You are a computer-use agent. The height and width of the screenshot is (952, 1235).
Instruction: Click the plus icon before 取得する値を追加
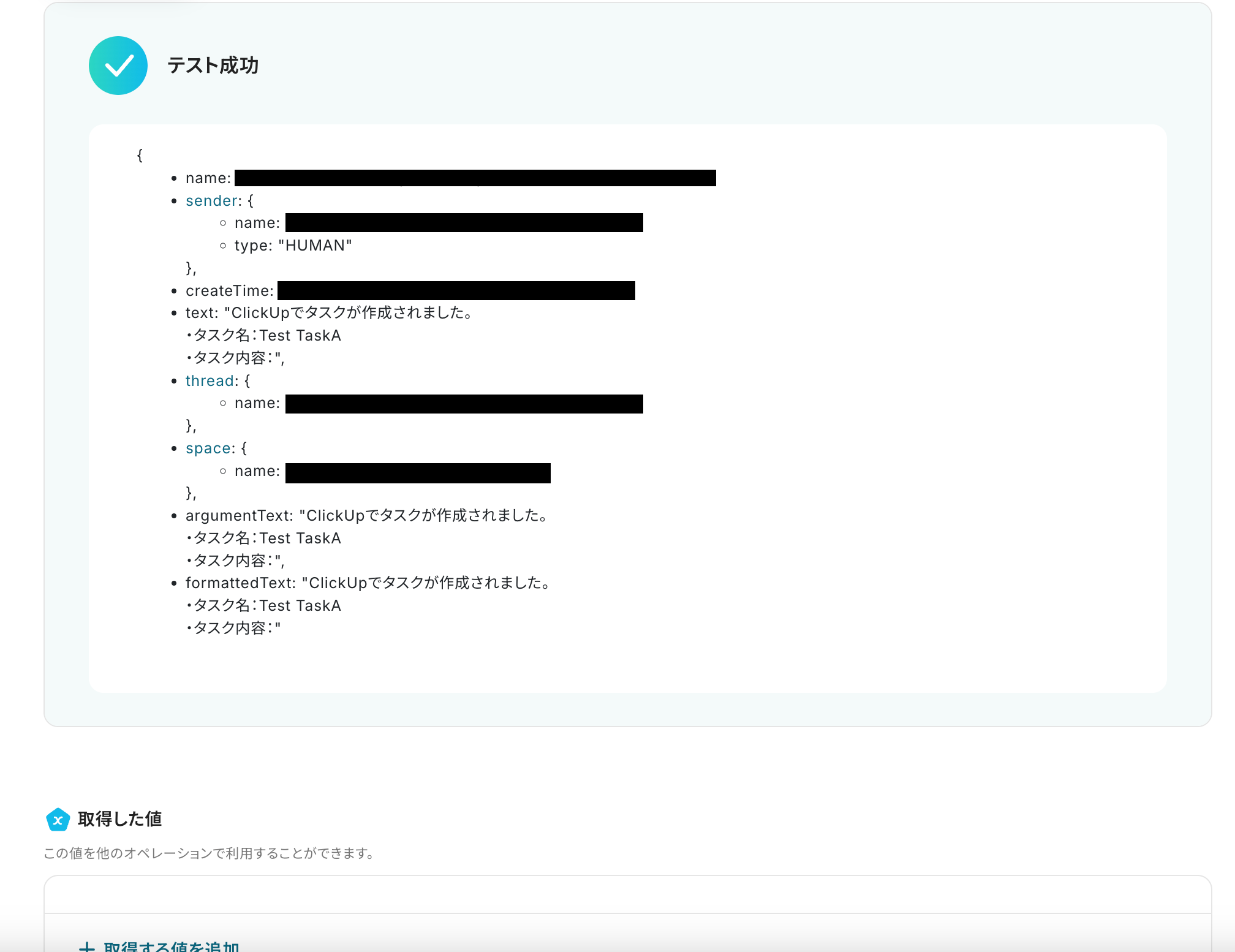click(x=87, y=946)
